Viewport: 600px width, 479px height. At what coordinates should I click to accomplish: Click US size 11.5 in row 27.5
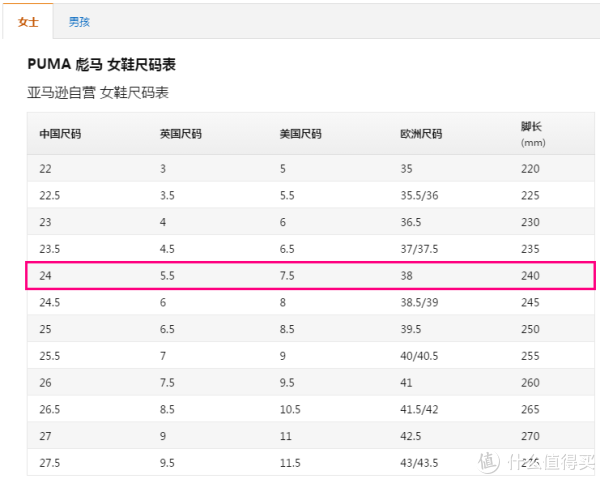(x=290, y=463)
